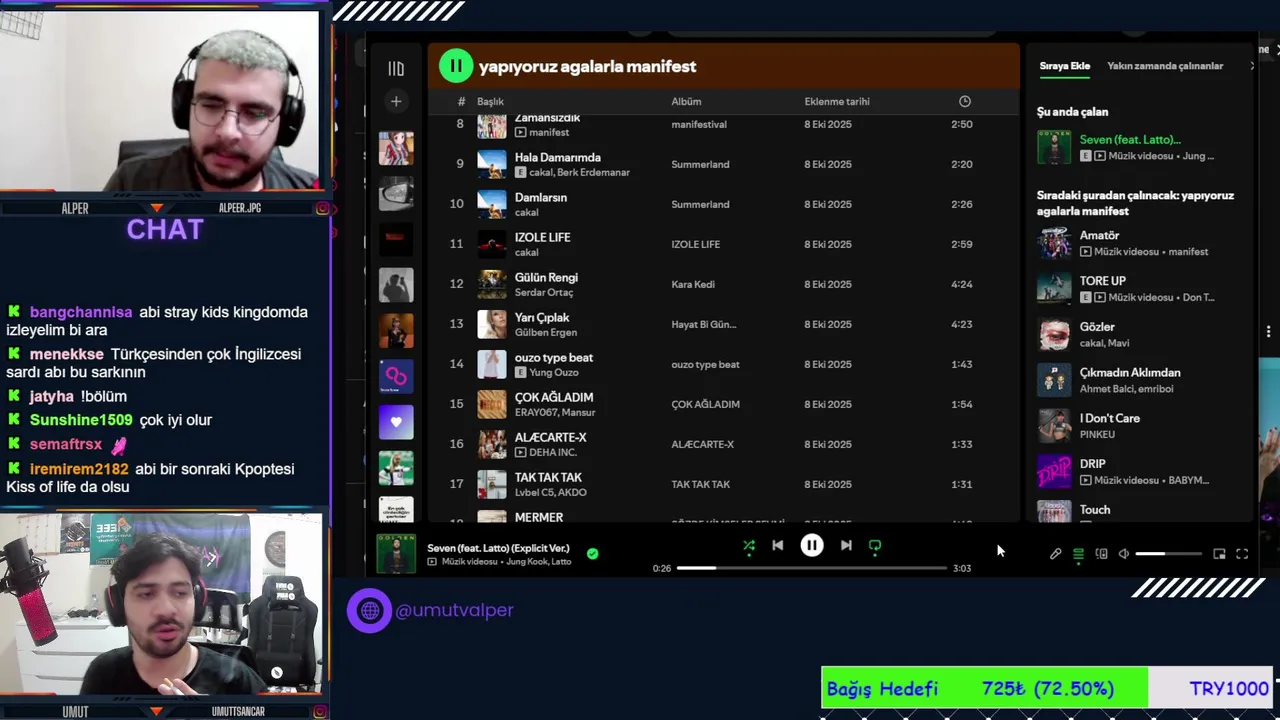Click the Yarı Çıplak song title
Viewport: 1280px width, 720px height.
[542, 317]
